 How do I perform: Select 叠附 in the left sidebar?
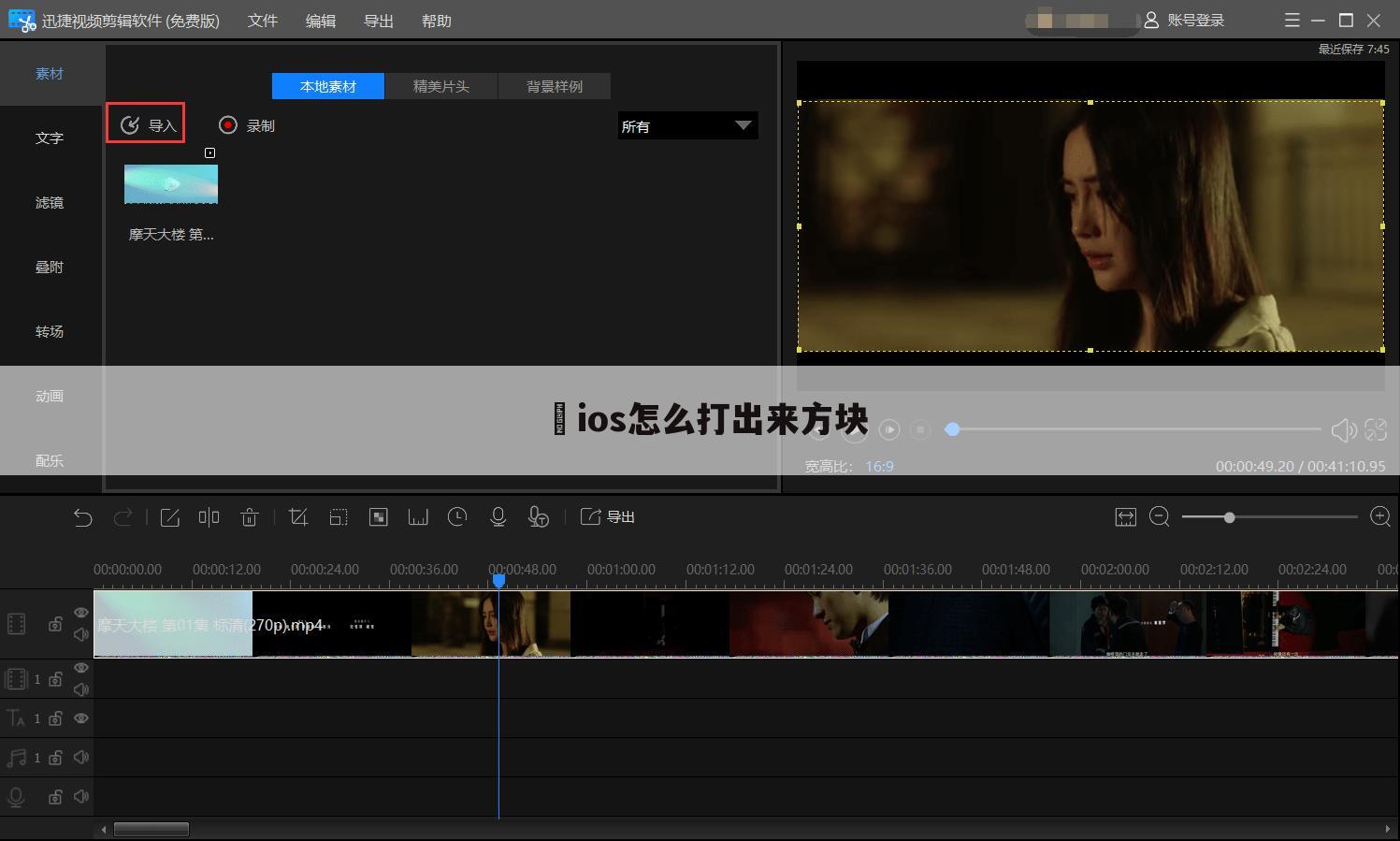point(50,268)
